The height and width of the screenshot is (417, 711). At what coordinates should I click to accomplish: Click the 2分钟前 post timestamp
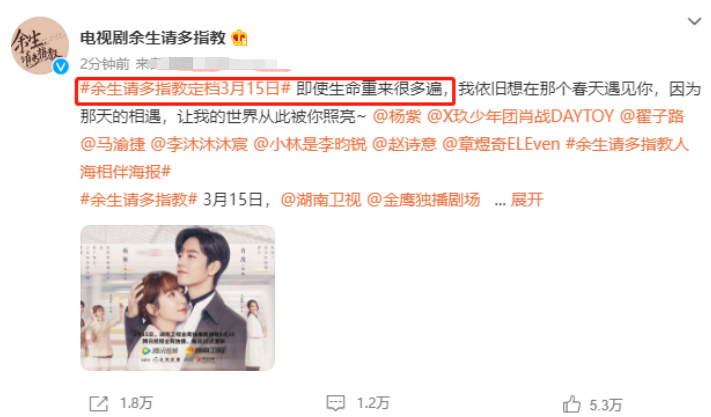coord(105,64)
